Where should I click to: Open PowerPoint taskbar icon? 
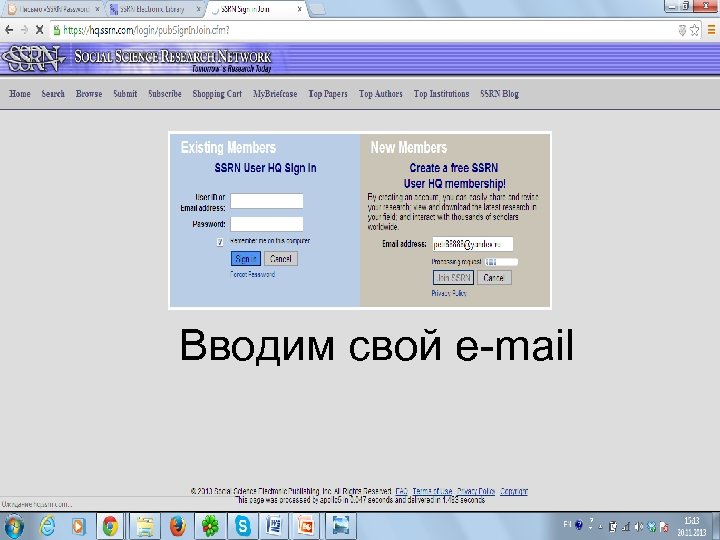pos(306,526)
